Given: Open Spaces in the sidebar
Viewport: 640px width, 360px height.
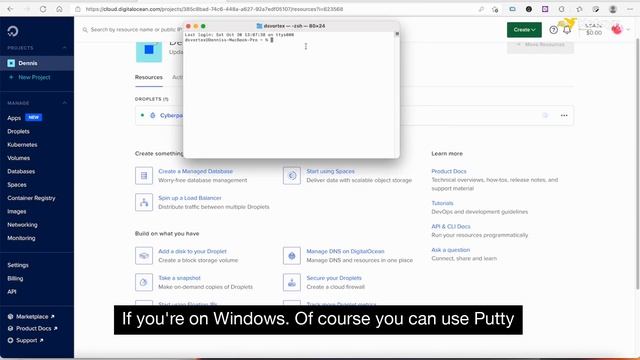Looking at the screenshot, I should pyautogui.click(x=17, y=185).
